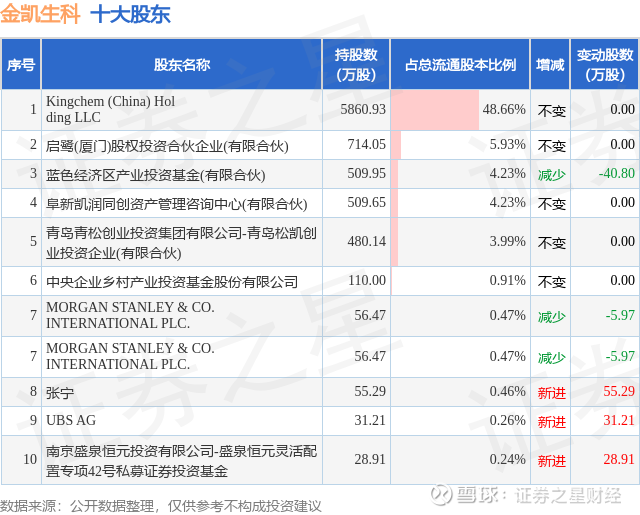The width and height of the screenshot is (640, 515).
Task: Click the 110.00 shares value
Action: 367,280
